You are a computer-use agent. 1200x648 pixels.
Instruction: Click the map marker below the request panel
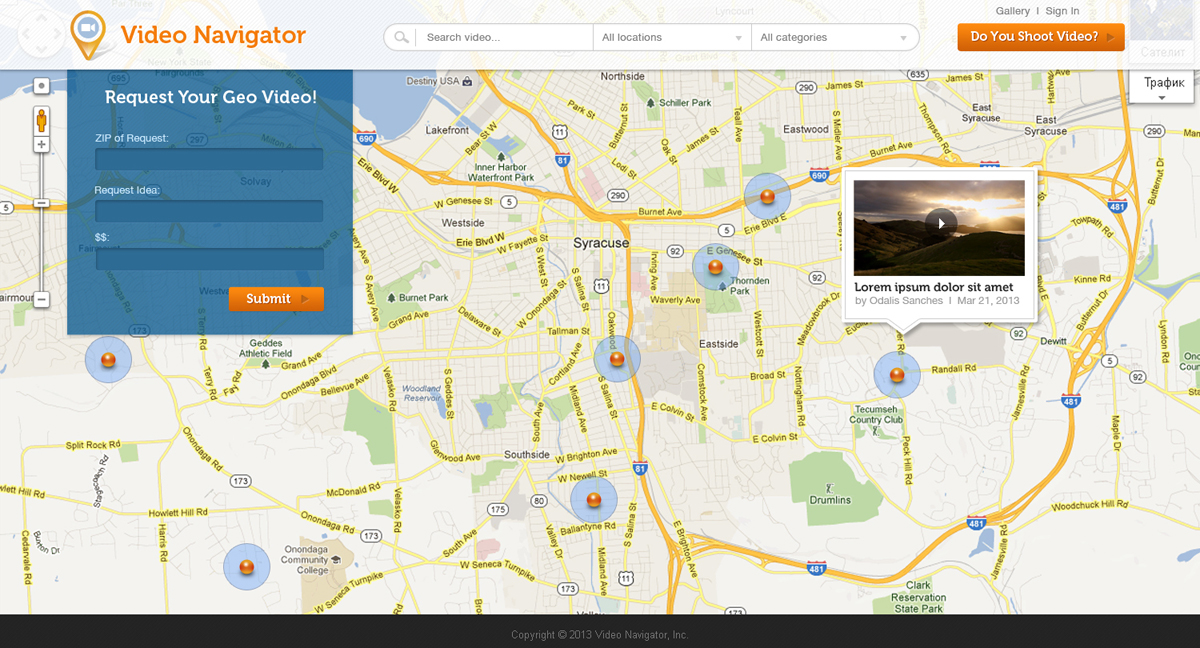(108, 360)
